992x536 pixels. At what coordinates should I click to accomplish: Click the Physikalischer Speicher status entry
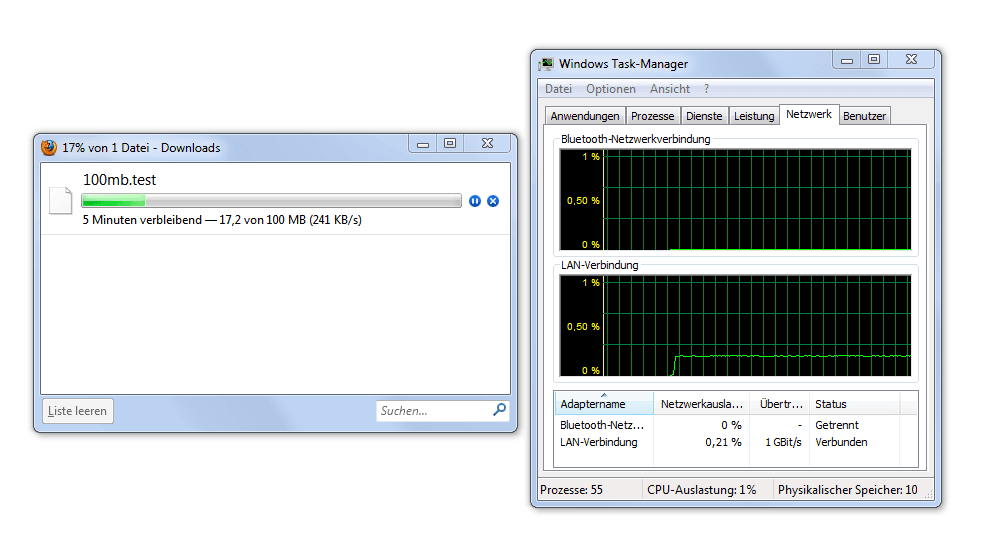(x=847, y=490)
